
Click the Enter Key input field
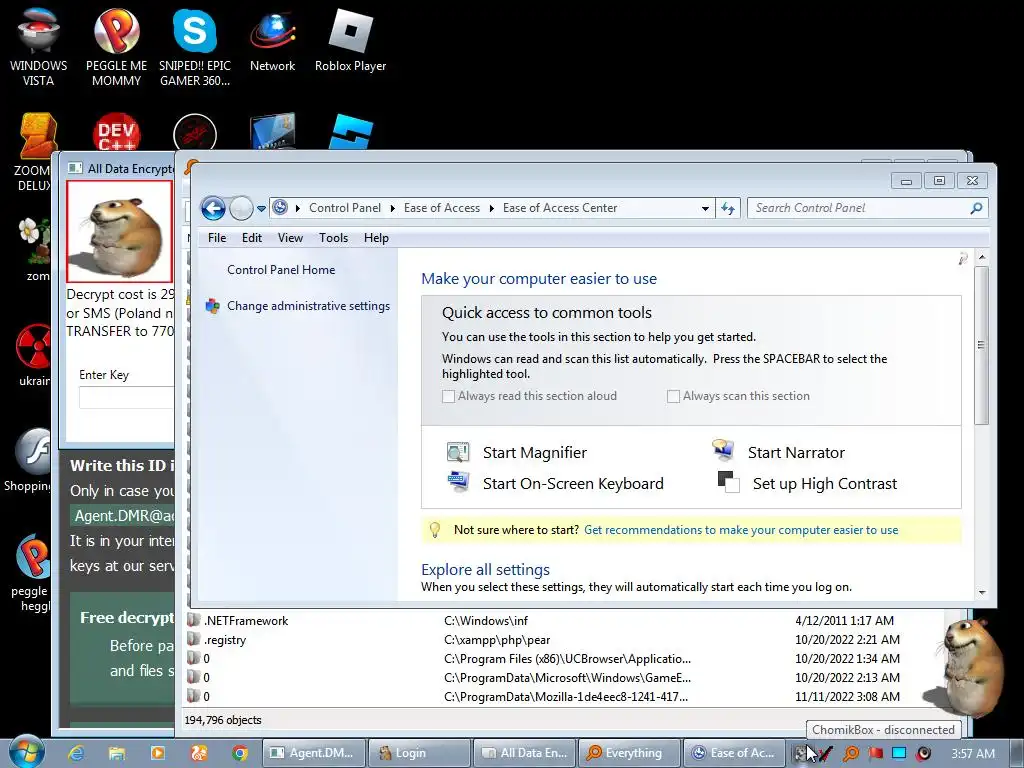(x=127, y=397)
